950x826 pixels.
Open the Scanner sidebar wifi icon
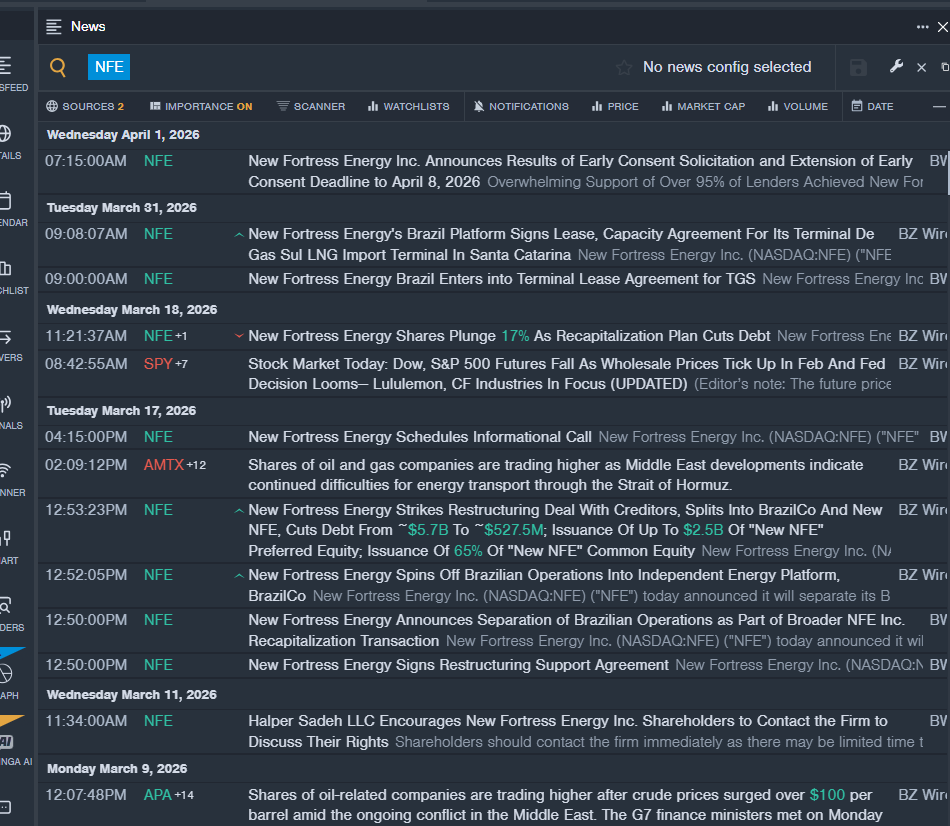pos(5,471)
